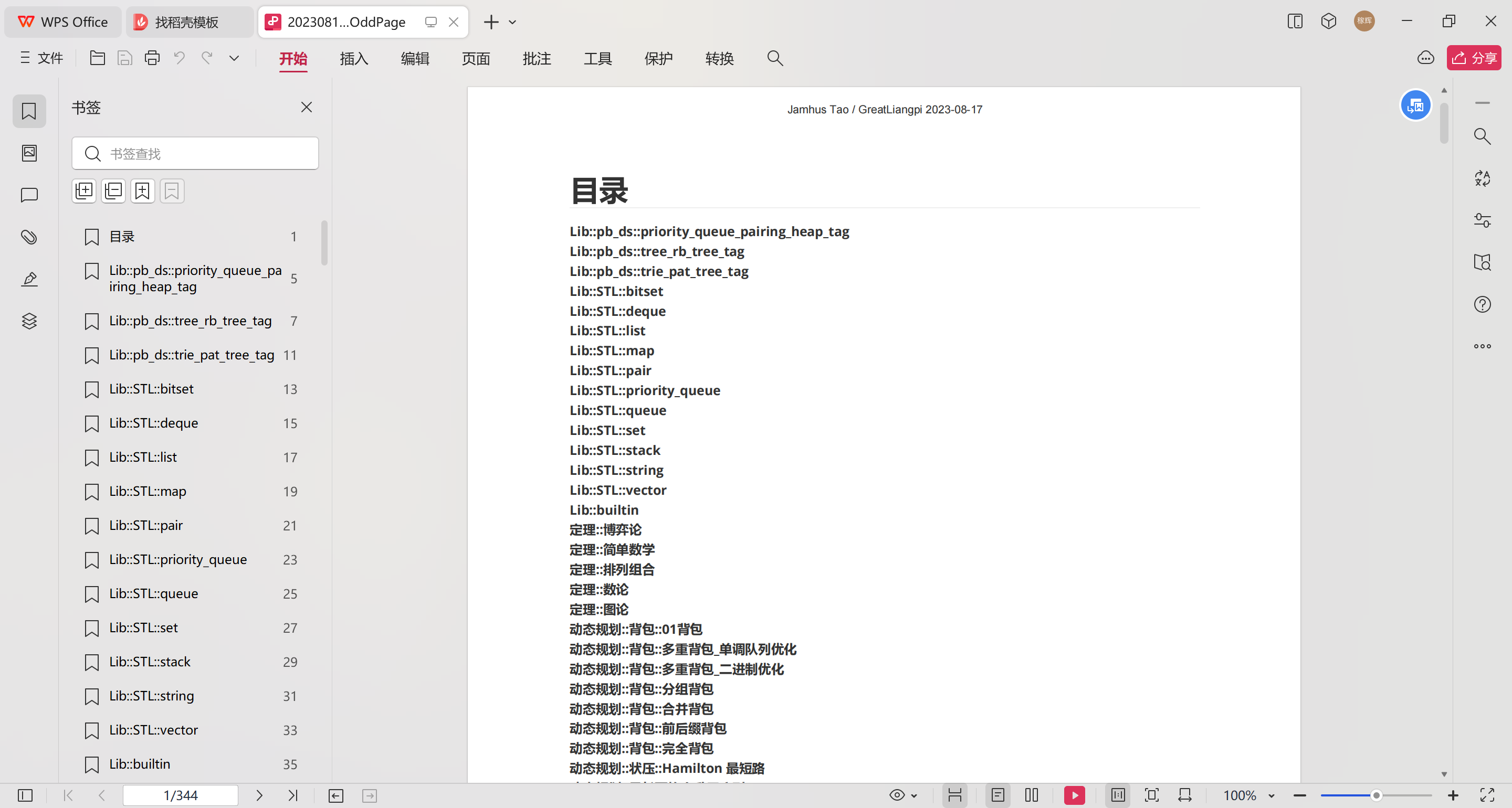1512x808 pixels.
Task: Toggle single page view mode
Action: click(x=998, y=795)
